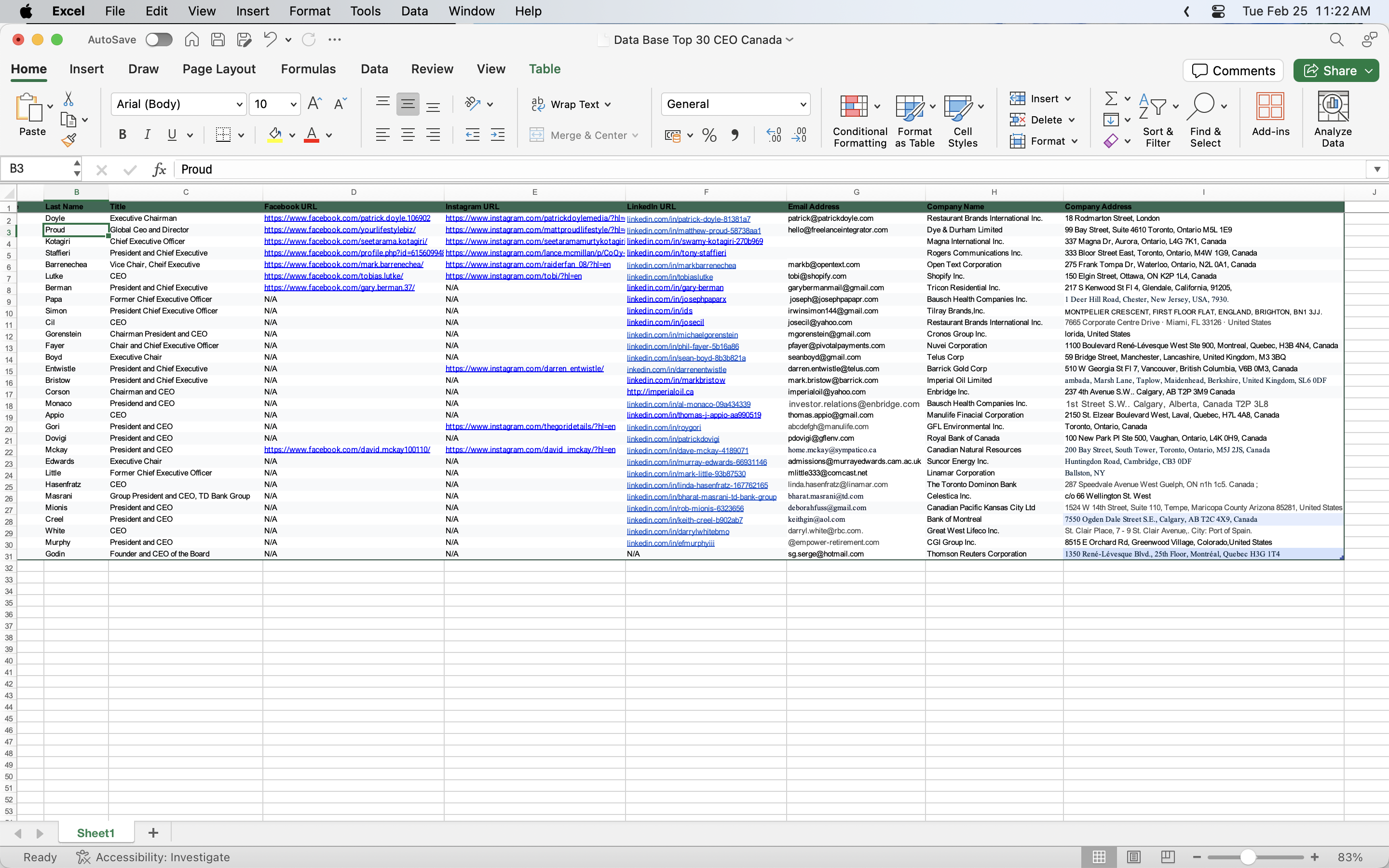Click the top align icon
The image size is (1389, 868).
click(x=383, y=103)
